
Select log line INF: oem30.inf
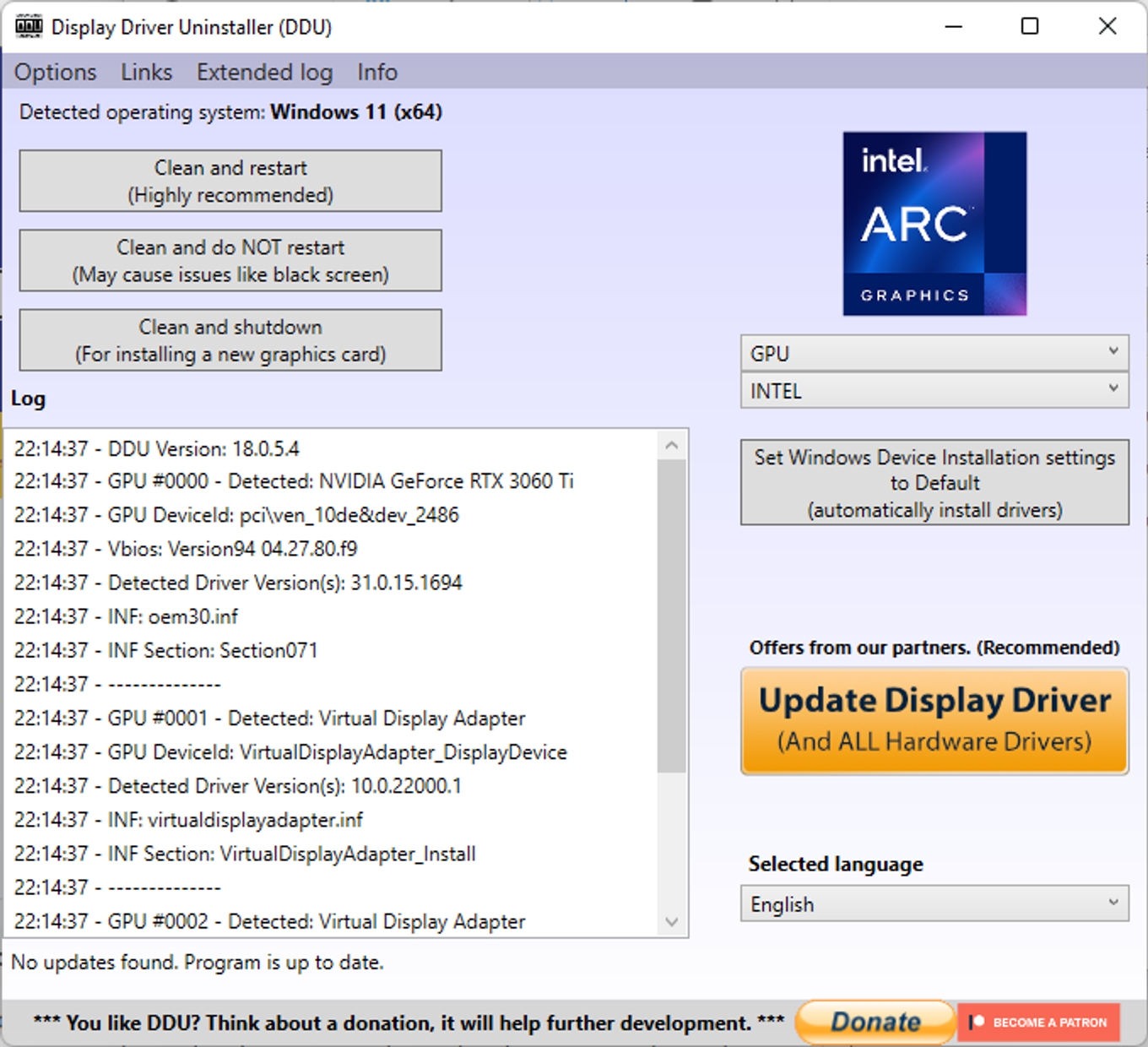click(126, 616)
